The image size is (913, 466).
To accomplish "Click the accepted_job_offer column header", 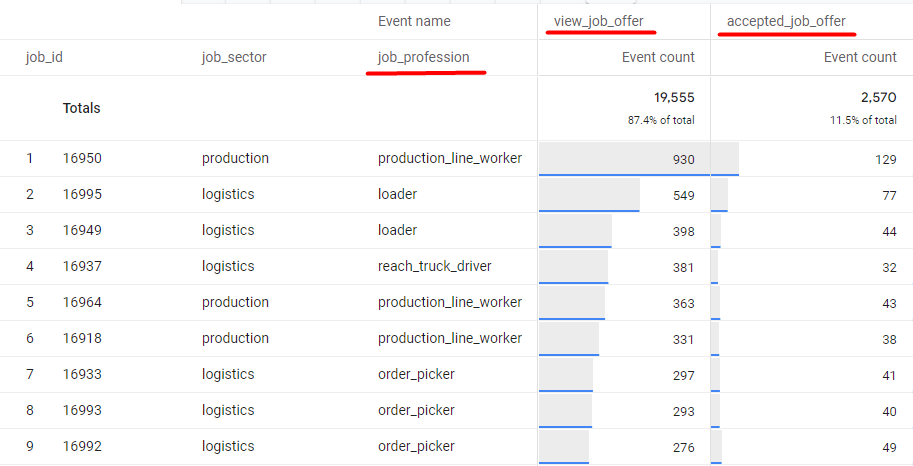I will point(786,21).
